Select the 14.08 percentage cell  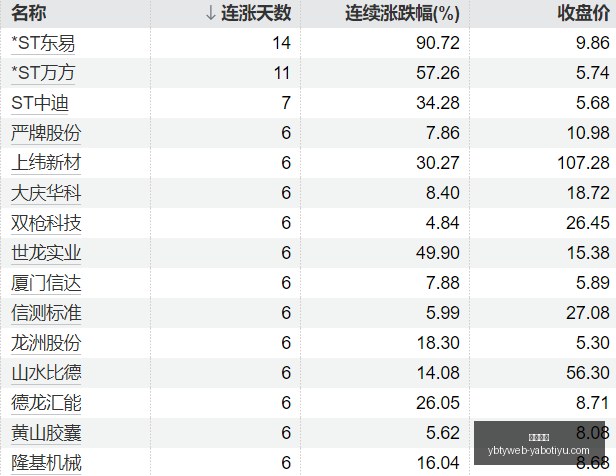pos(438,373)
